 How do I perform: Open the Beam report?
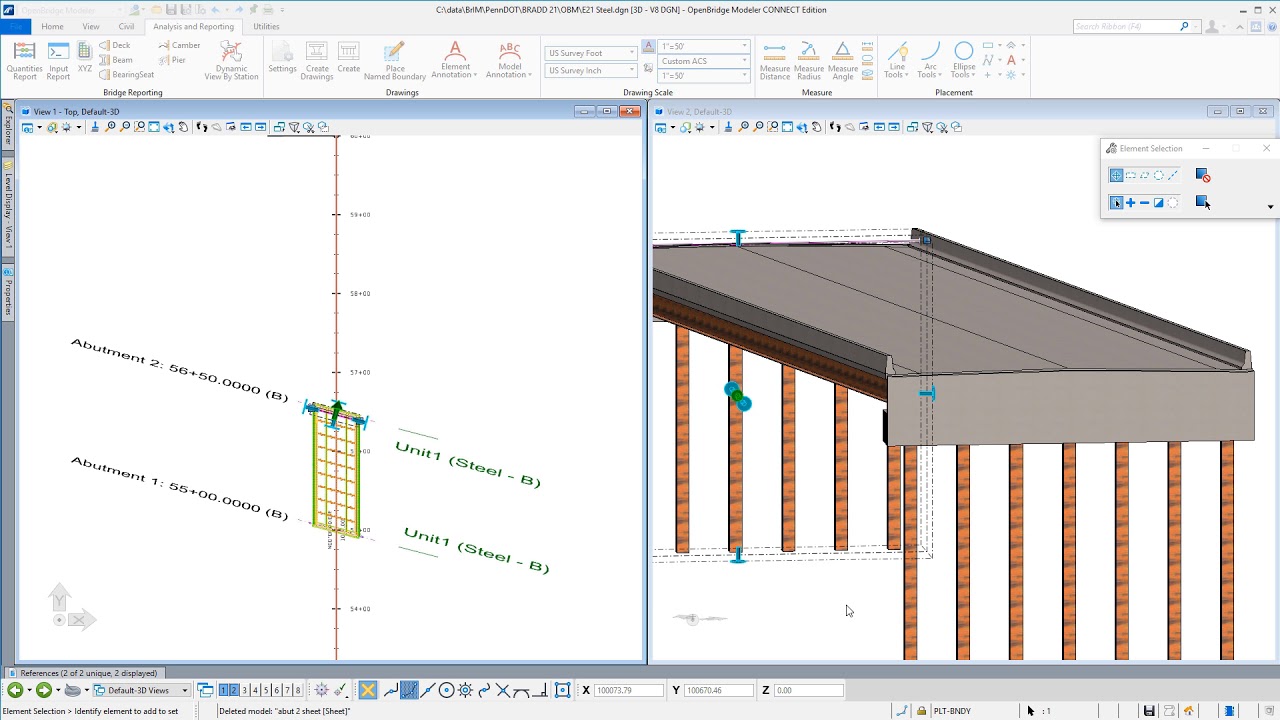(x=116, y=60)
